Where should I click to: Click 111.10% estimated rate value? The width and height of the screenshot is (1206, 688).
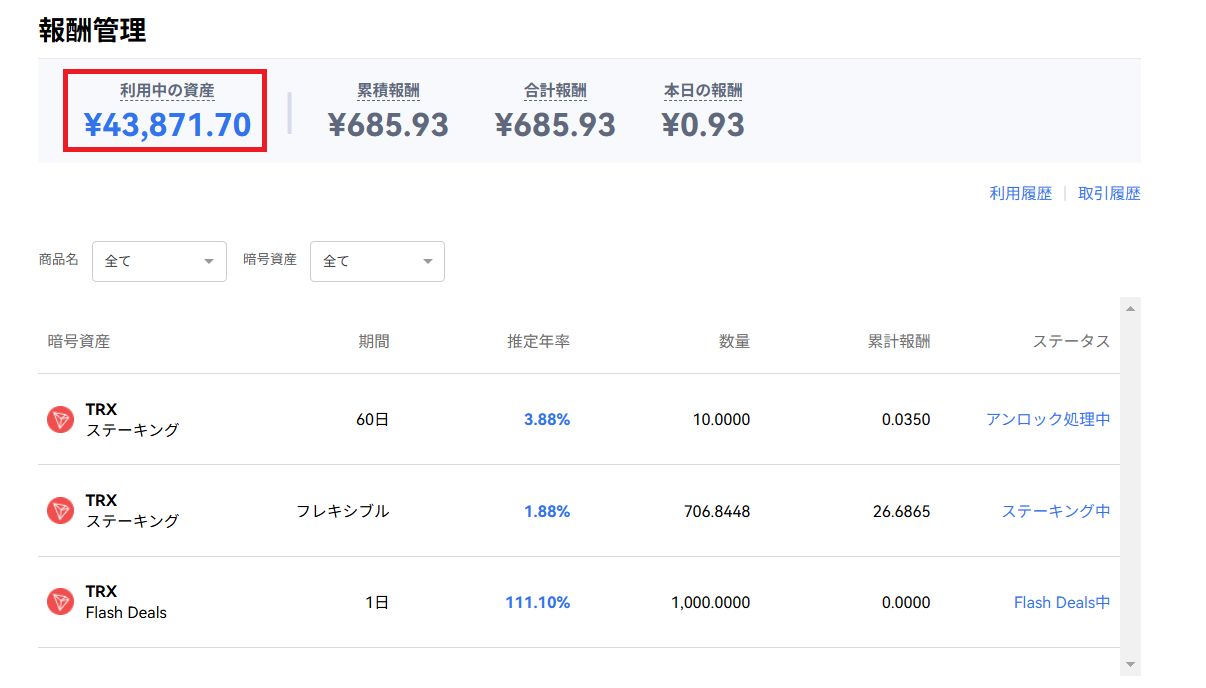point(538,602)
